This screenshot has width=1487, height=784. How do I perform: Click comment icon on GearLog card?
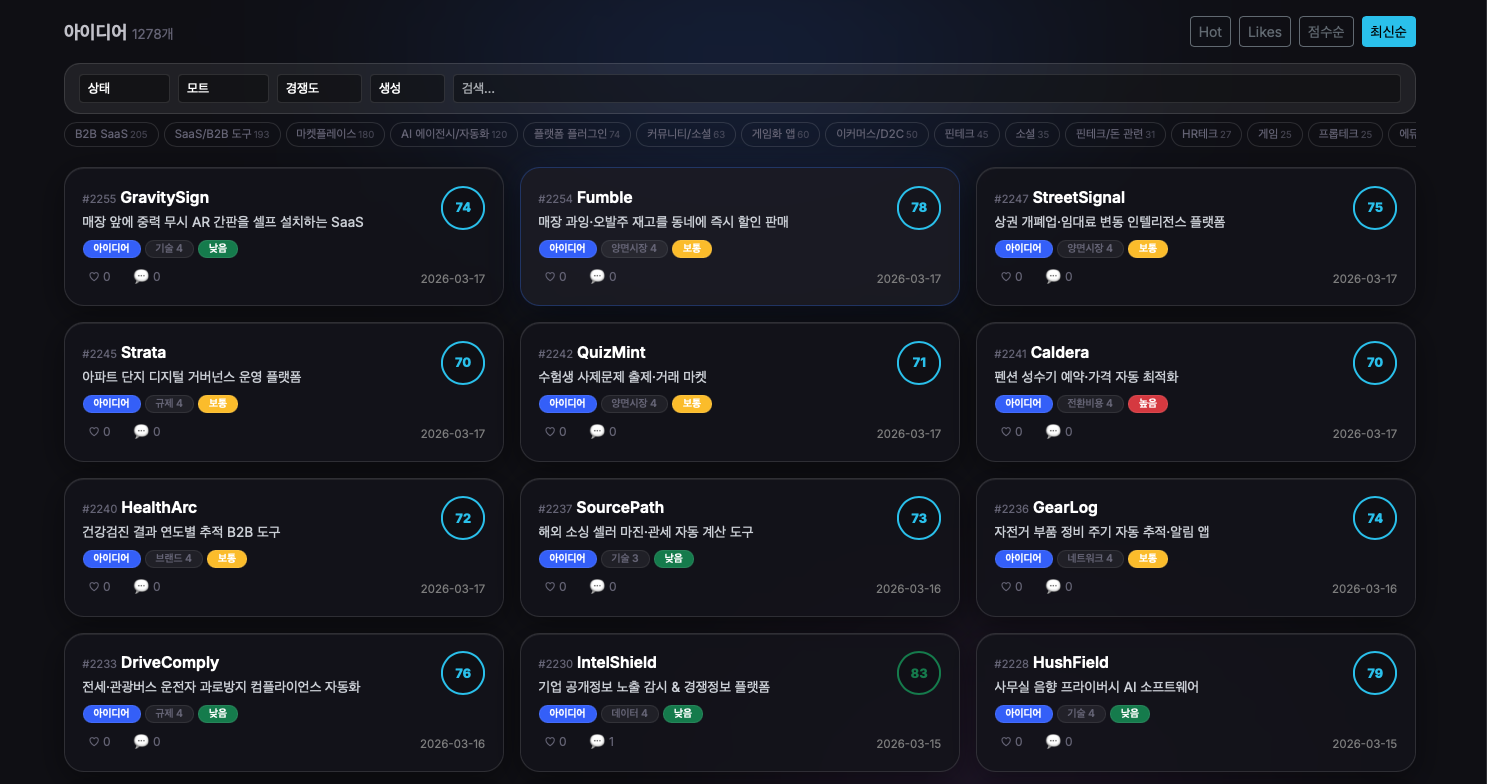(1053, 587)
